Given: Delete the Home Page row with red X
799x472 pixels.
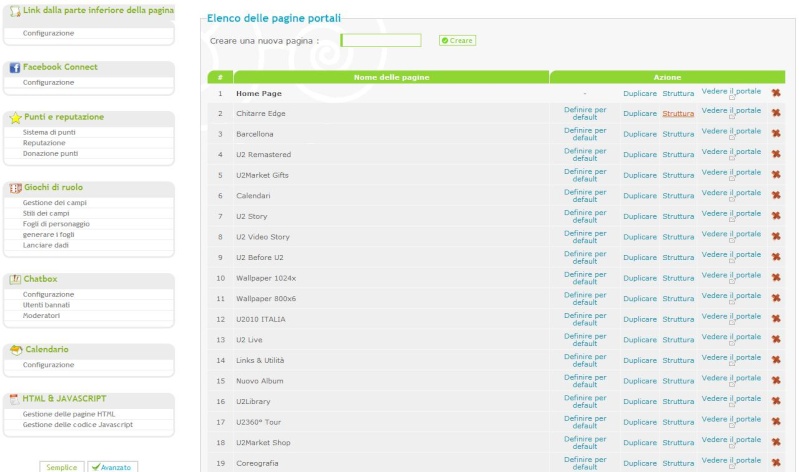Looking at the screenshot, I should pos(776,93).
